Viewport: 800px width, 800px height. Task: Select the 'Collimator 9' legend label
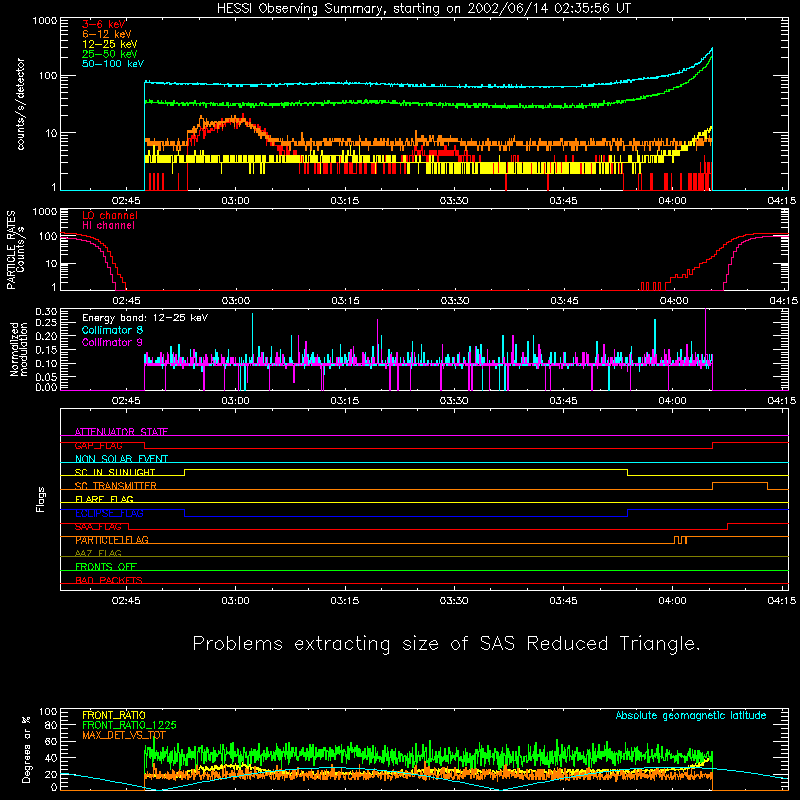pos(112,342)
